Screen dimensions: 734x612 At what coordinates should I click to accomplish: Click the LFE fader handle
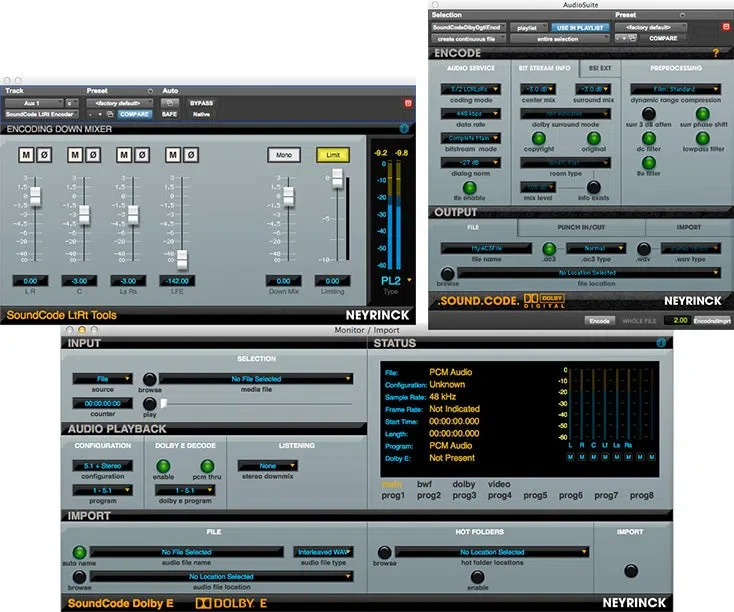[x=182, y=260]
